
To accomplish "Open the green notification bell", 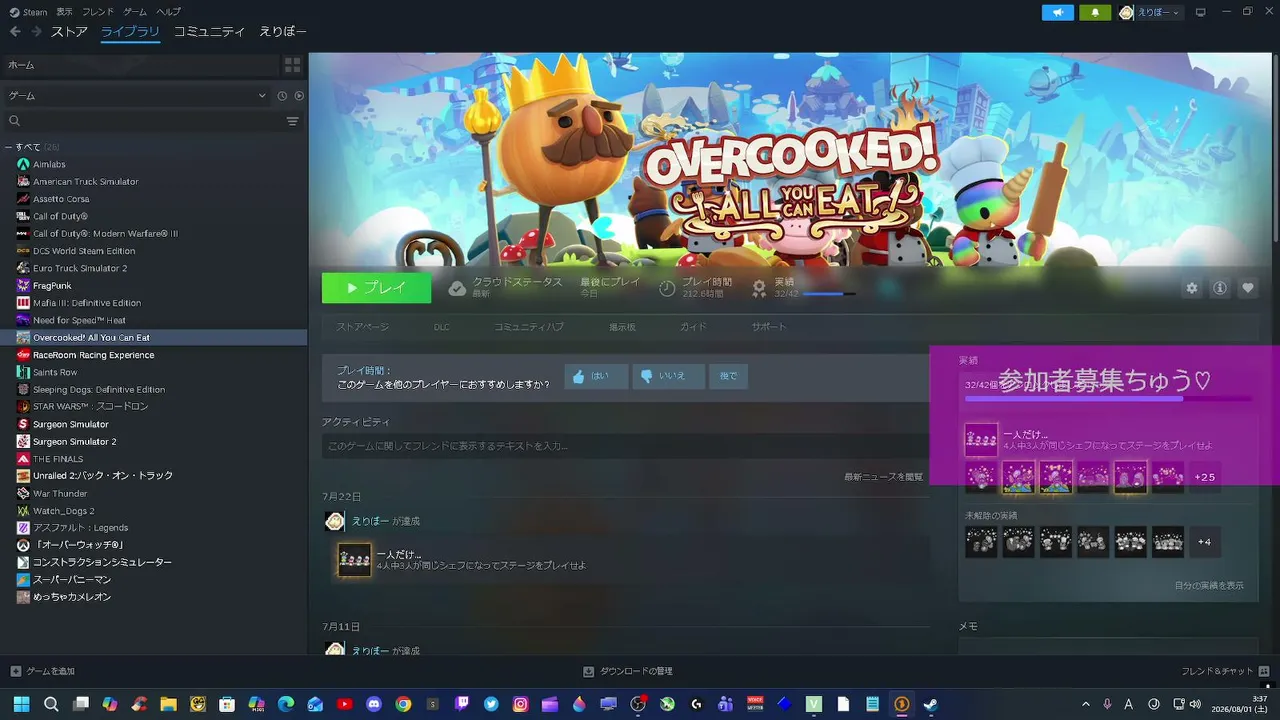I will point(1095,12).
